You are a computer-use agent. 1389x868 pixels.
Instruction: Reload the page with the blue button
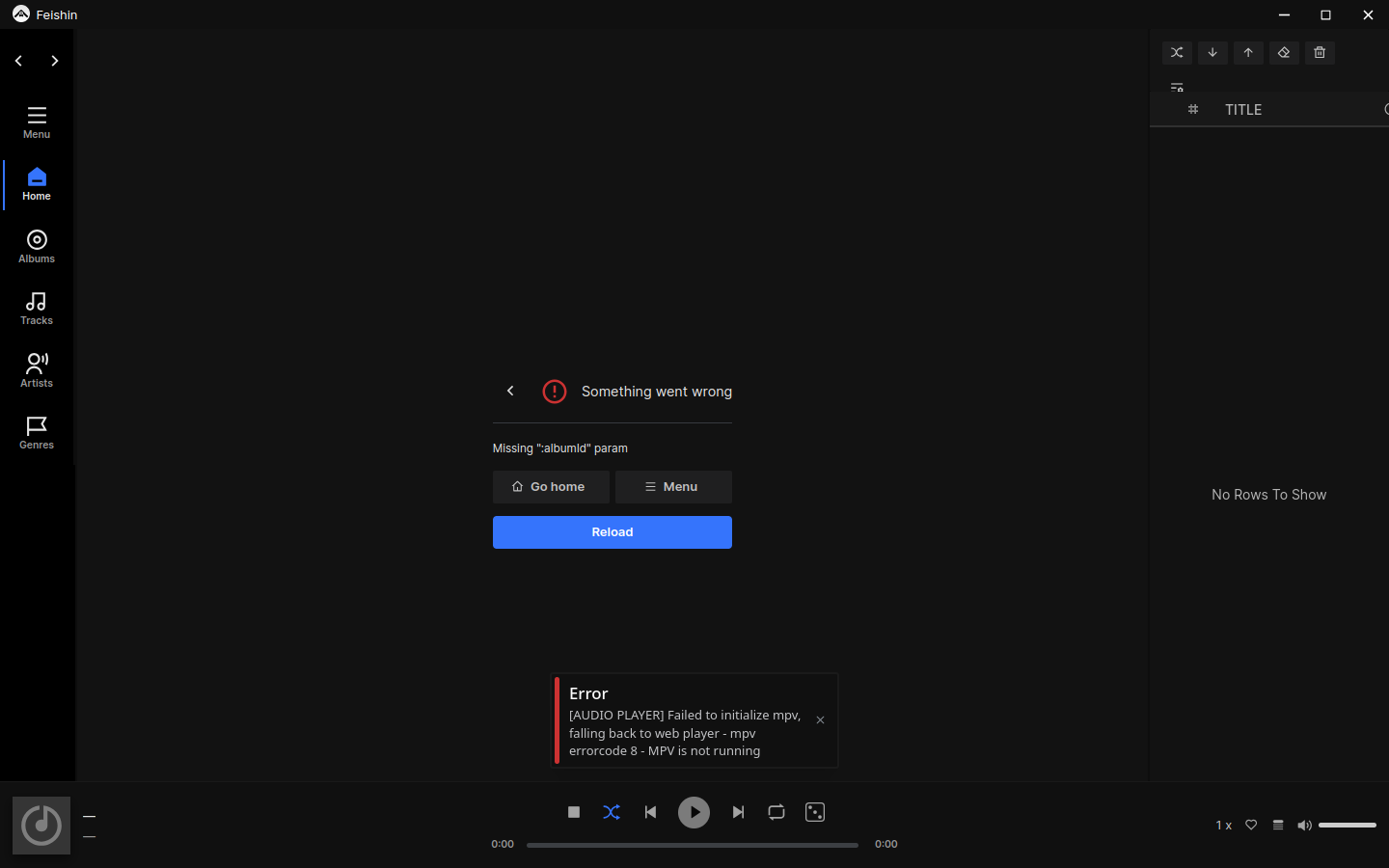point(613,532)
